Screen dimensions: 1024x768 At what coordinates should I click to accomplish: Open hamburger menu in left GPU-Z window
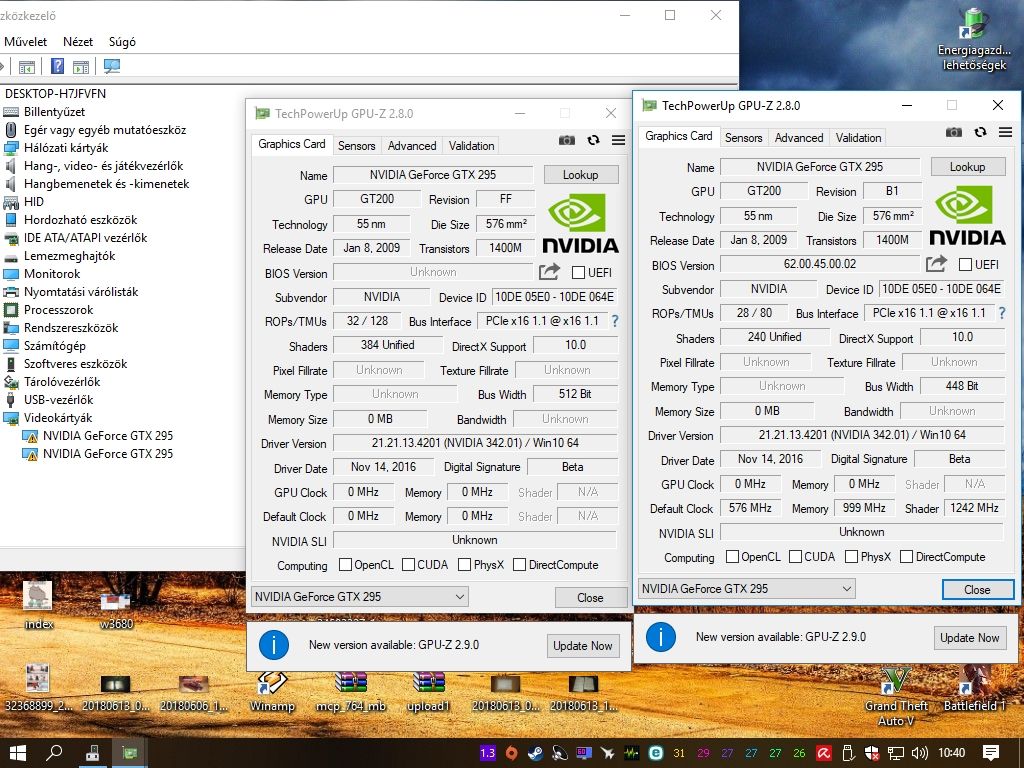point(618,140)
